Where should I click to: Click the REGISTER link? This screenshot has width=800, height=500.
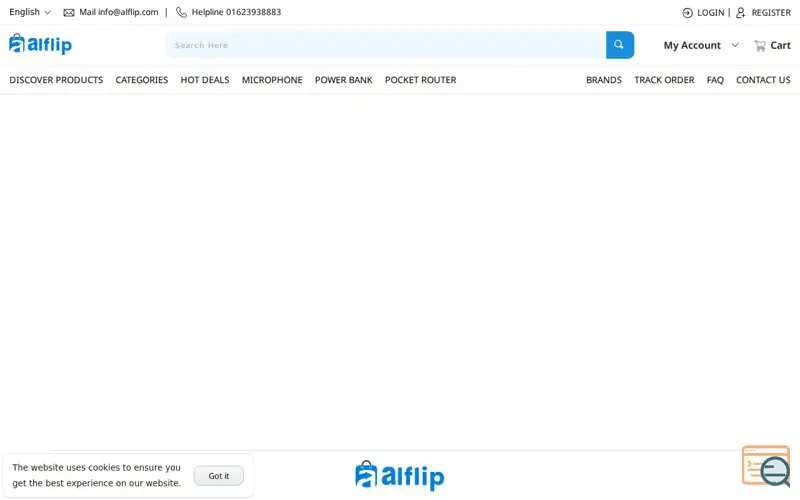pos(771,13)
